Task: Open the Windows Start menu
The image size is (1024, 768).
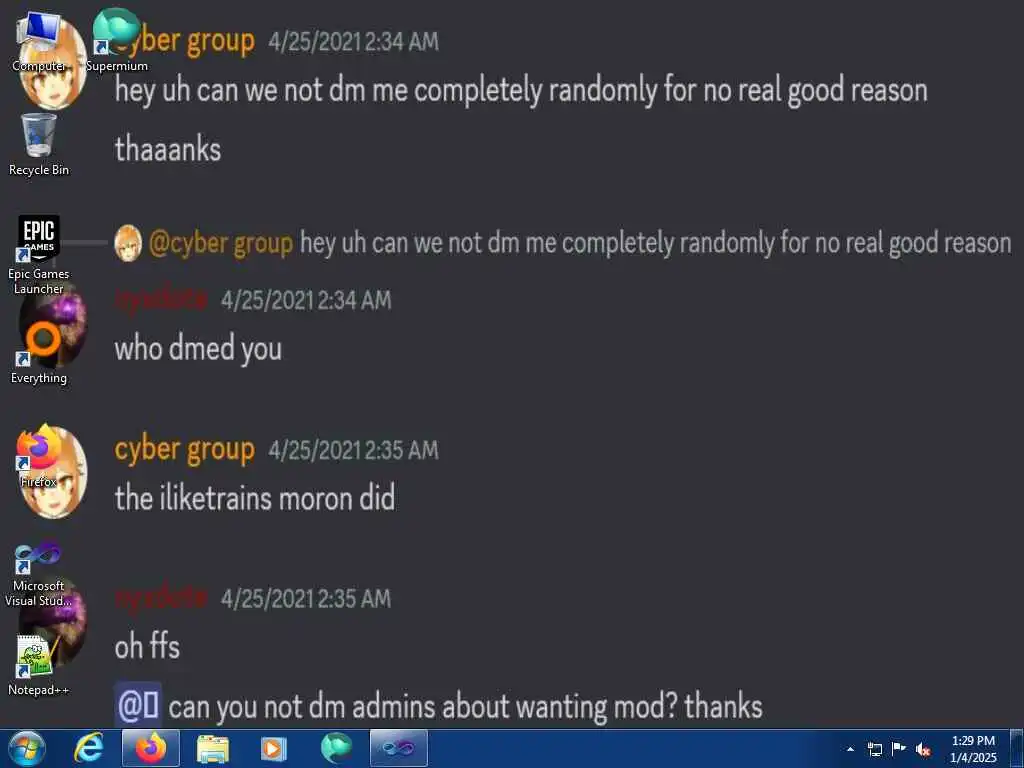Action: pos(27,748)
